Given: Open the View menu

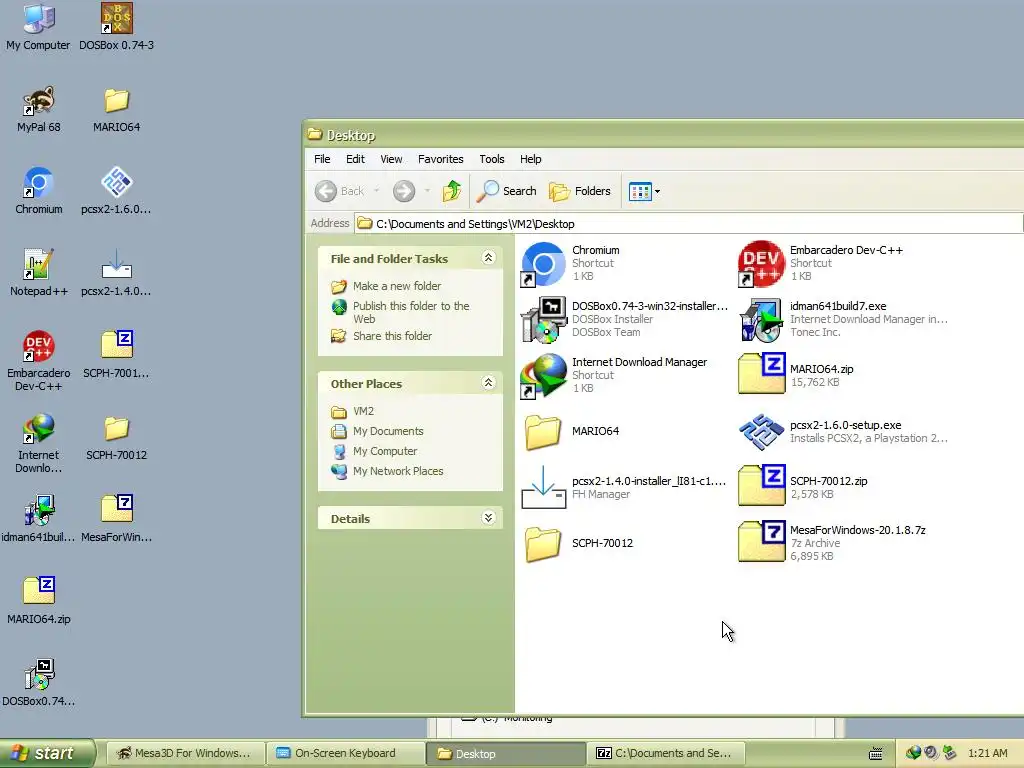Looking at the screenshot, I should coord(391,159).
